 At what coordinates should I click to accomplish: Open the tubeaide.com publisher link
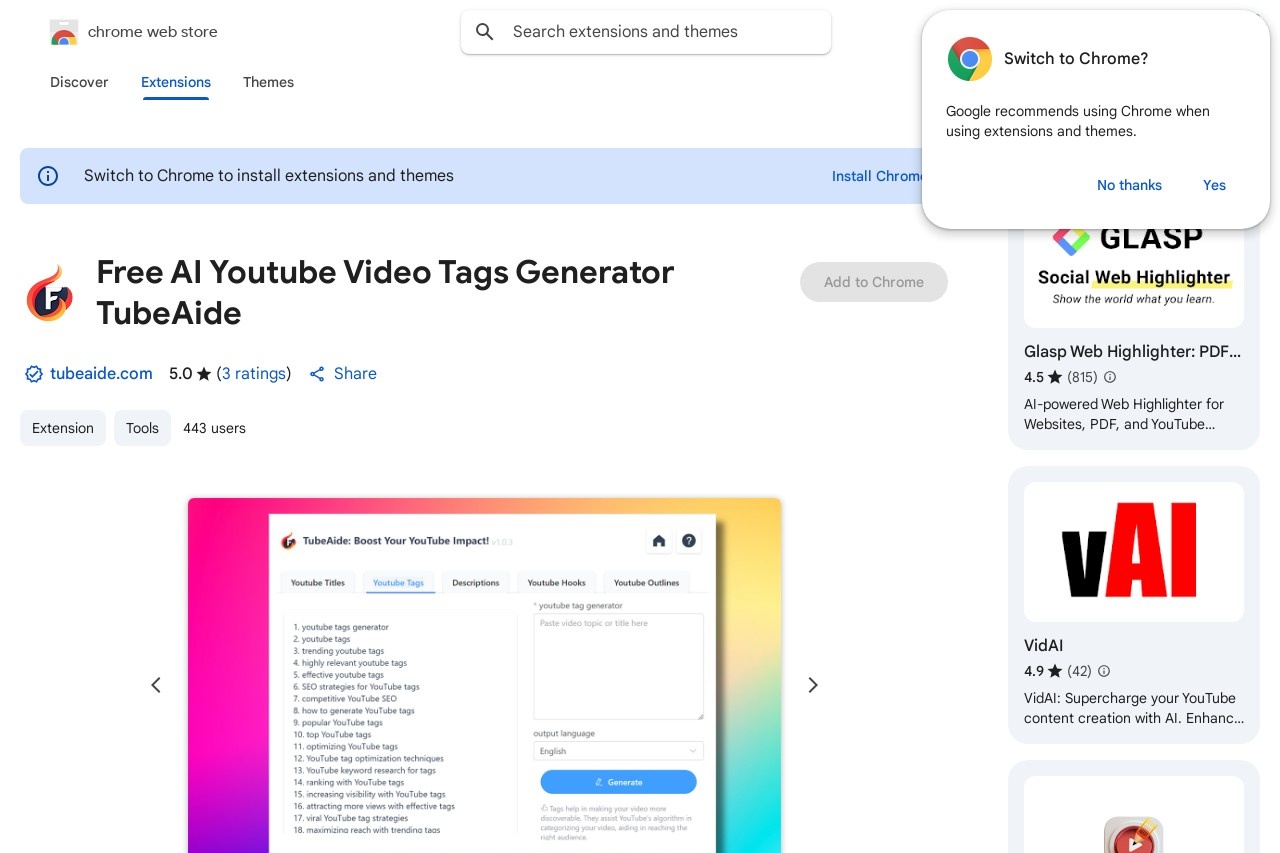click(x=101, y=374)
